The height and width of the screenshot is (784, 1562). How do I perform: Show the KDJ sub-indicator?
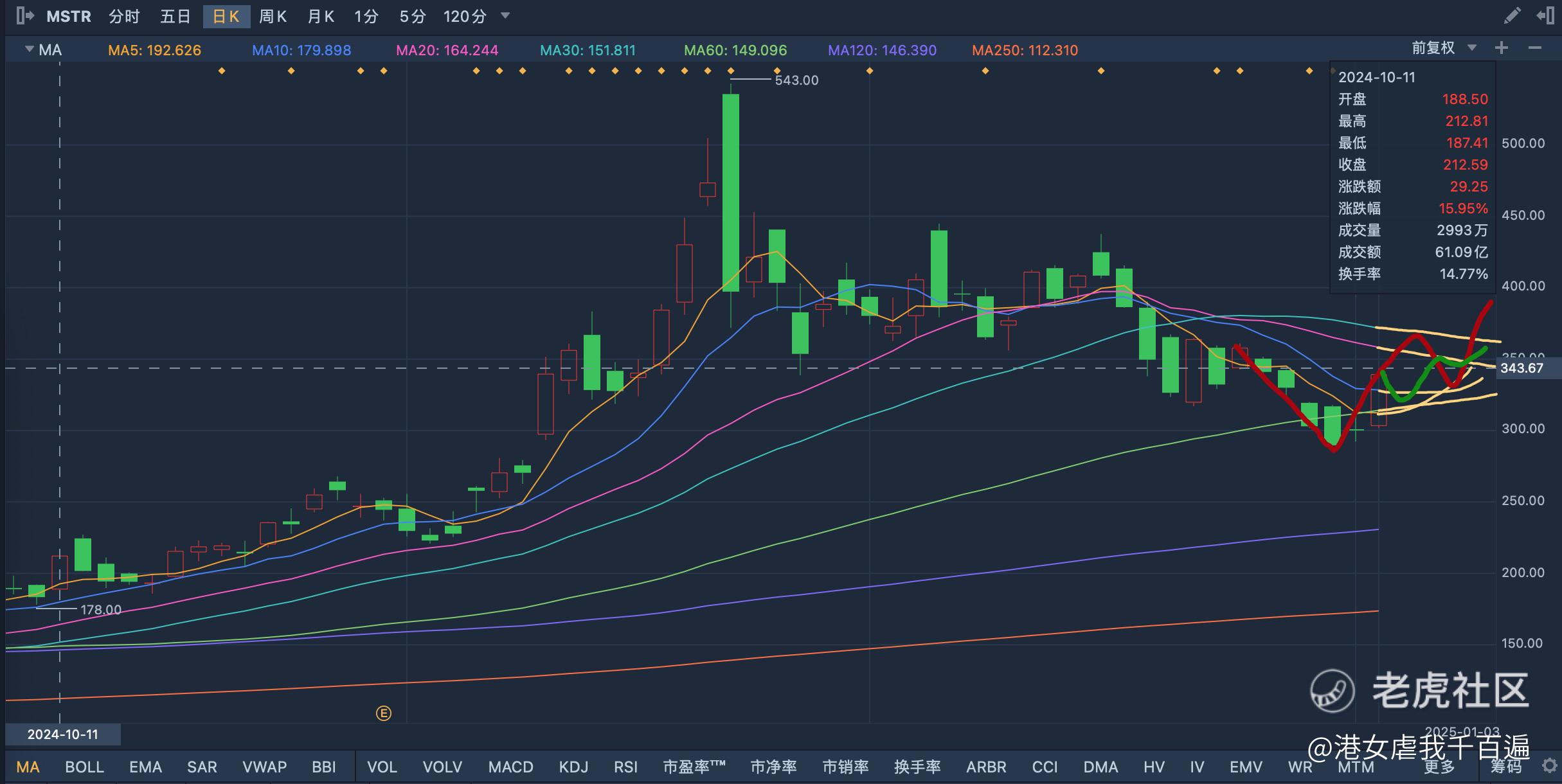coord(573,767)
